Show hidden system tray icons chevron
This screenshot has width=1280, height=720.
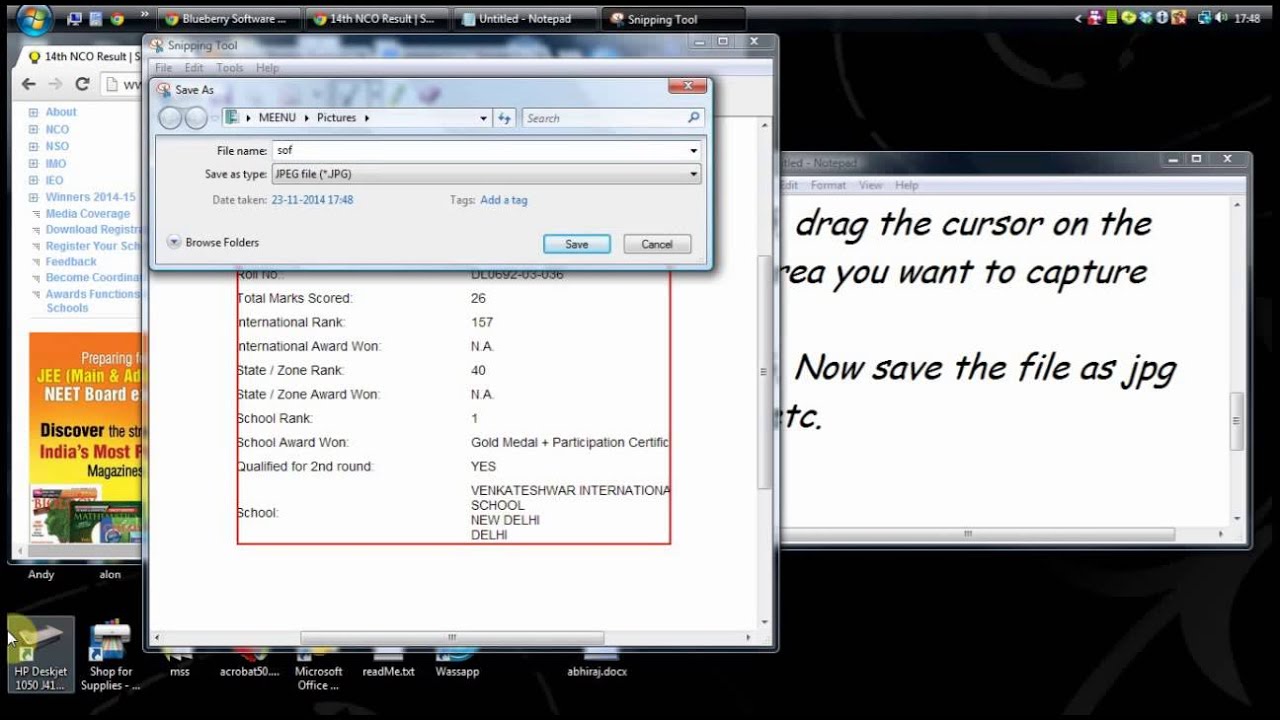(x=1079, y=18)
